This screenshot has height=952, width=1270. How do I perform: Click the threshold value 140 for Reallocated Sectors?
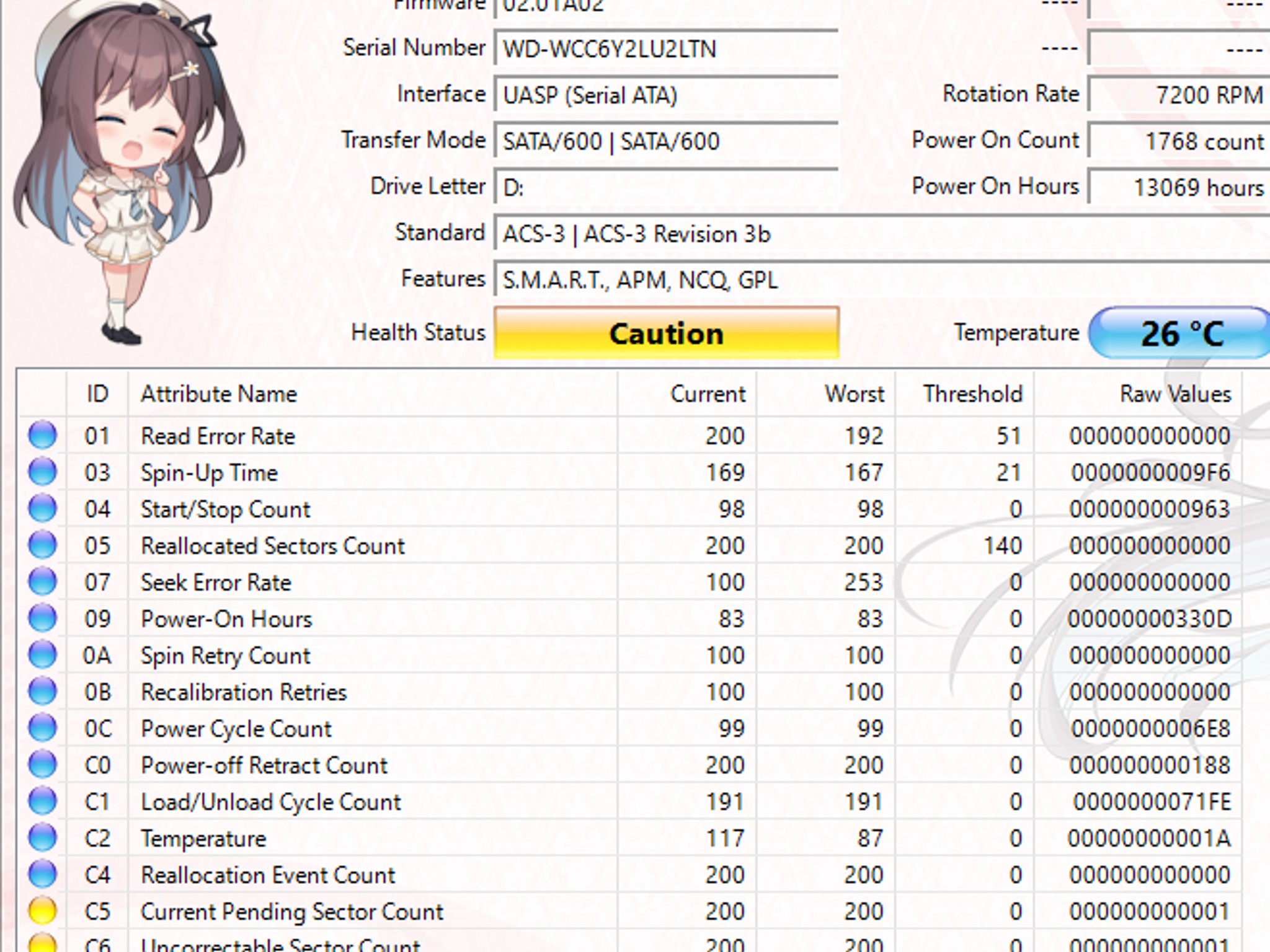(x=1003, y=545)
